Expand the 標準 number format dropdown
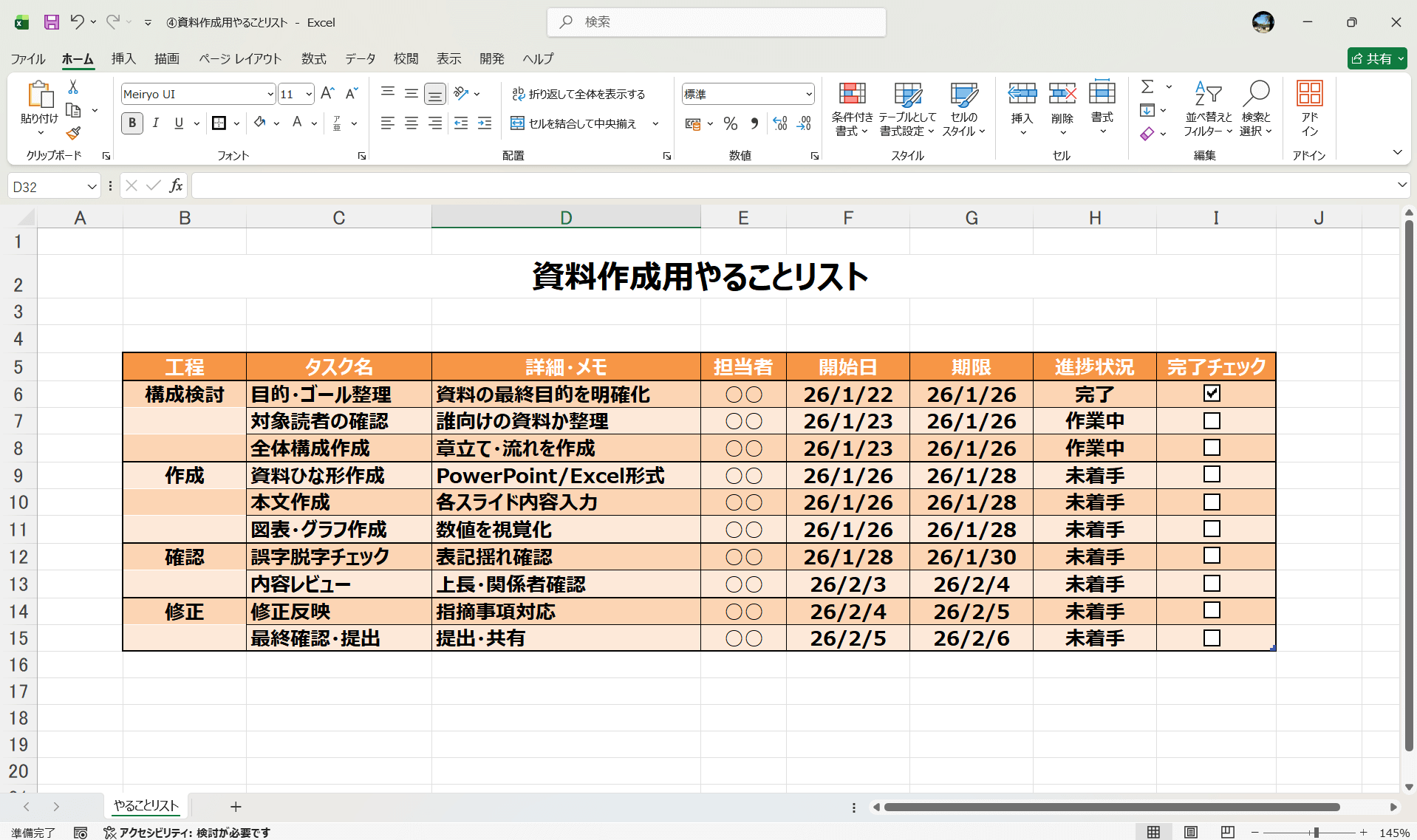The image size is (1417, 840). click(808, 94)
